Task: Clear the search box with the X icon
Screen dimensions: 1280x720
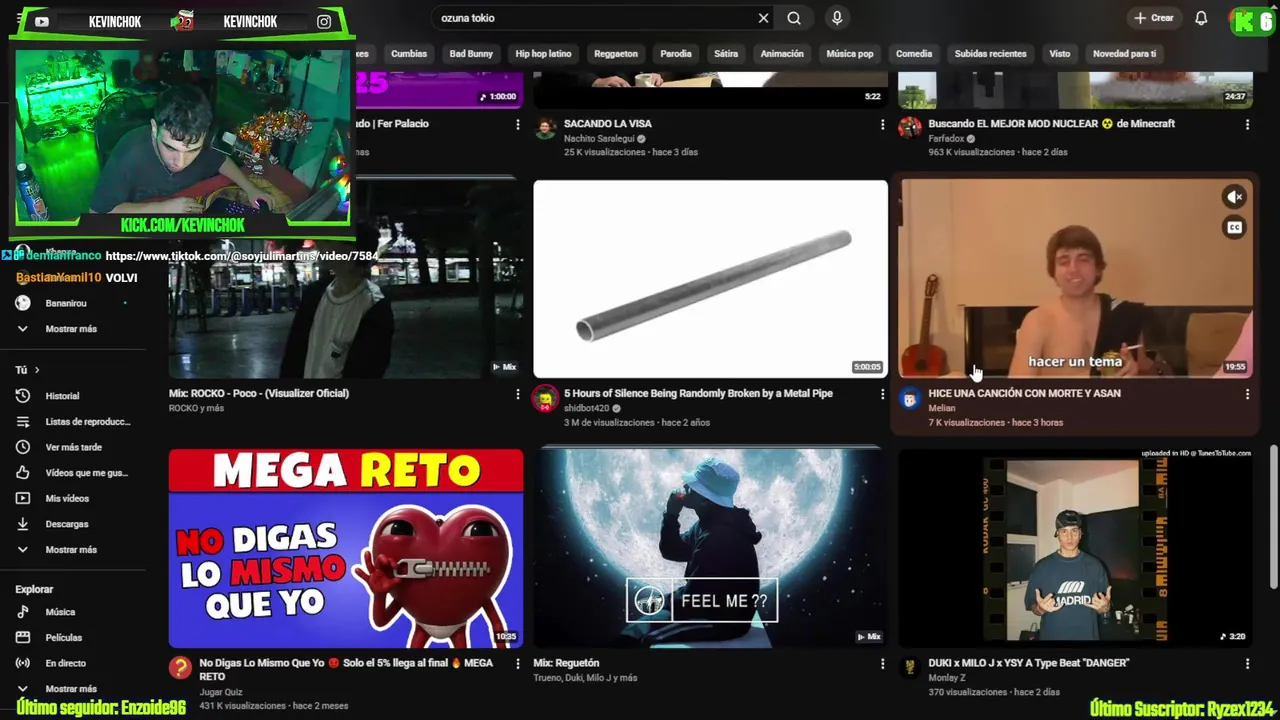Action: tap(763, 18)
